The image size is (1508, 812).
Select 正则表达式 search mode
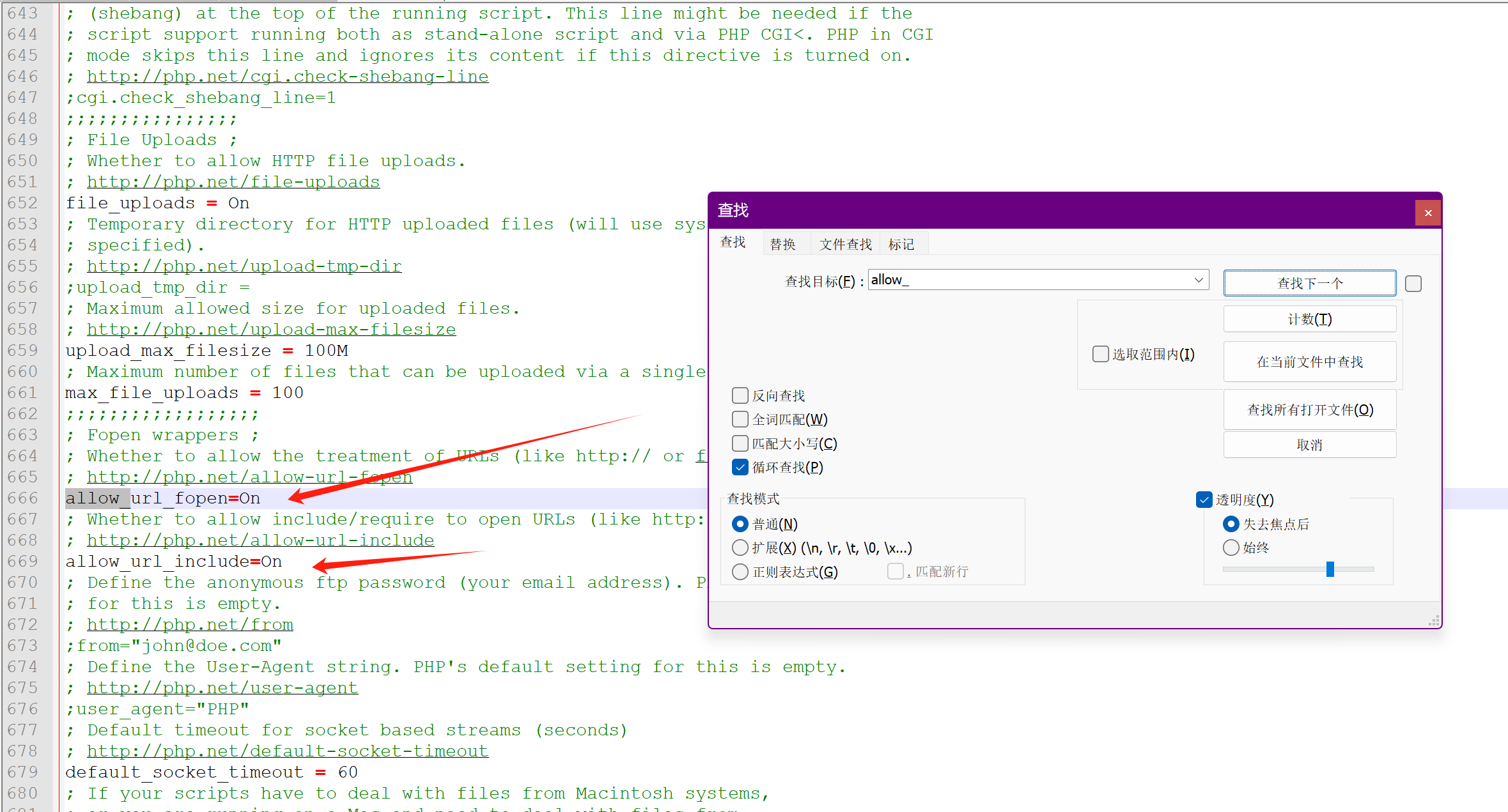740,572
